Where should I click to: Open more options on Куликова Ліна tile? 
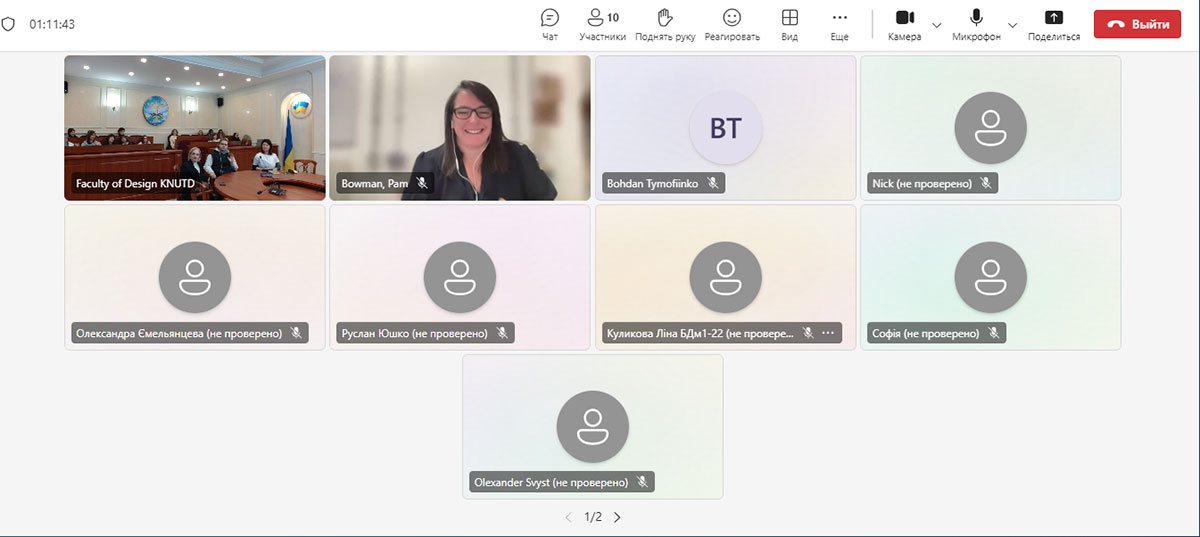click(x=828, y=333)
